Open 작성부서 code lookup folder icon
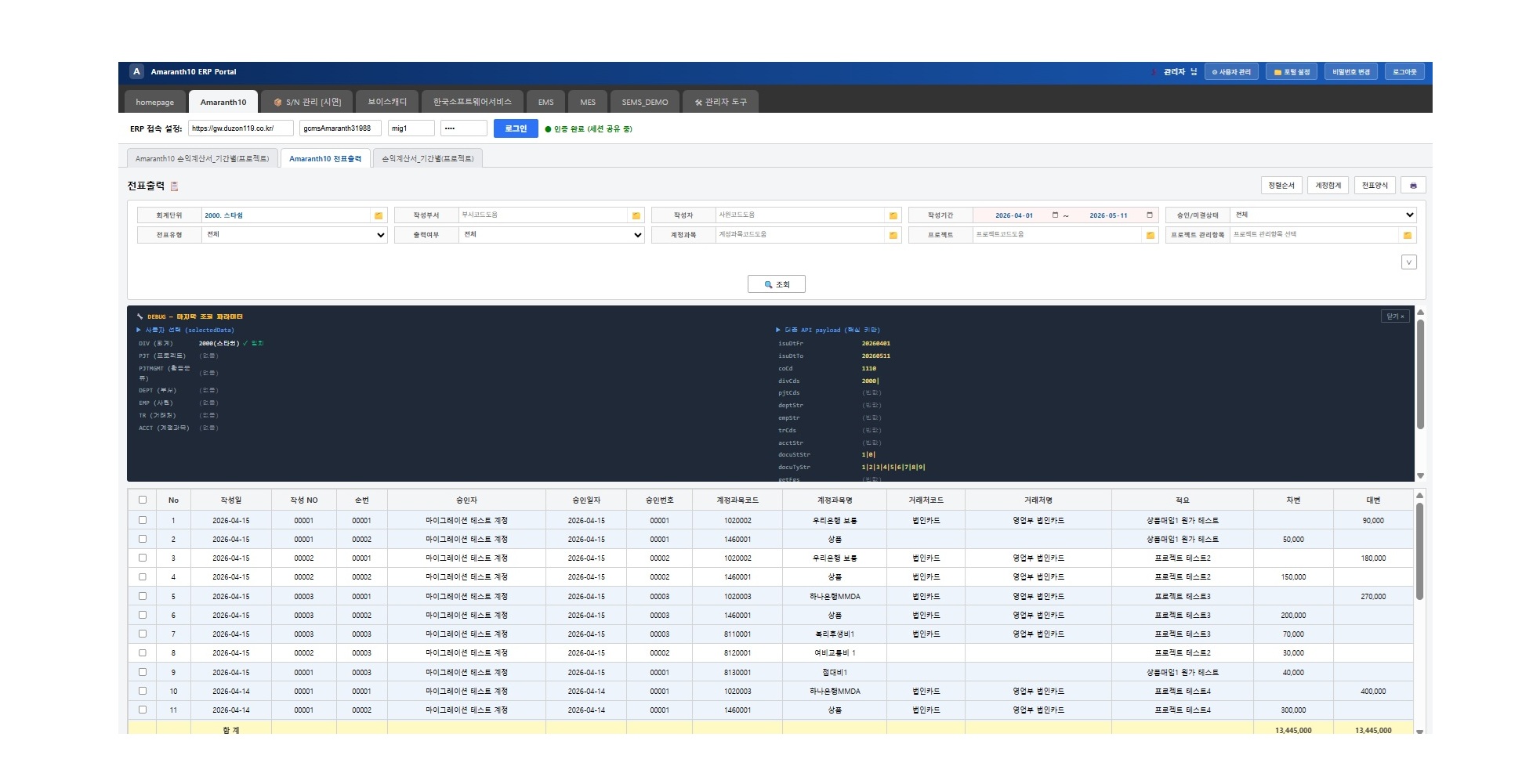Screen dimensions: 1540x784 coord(636,215)
